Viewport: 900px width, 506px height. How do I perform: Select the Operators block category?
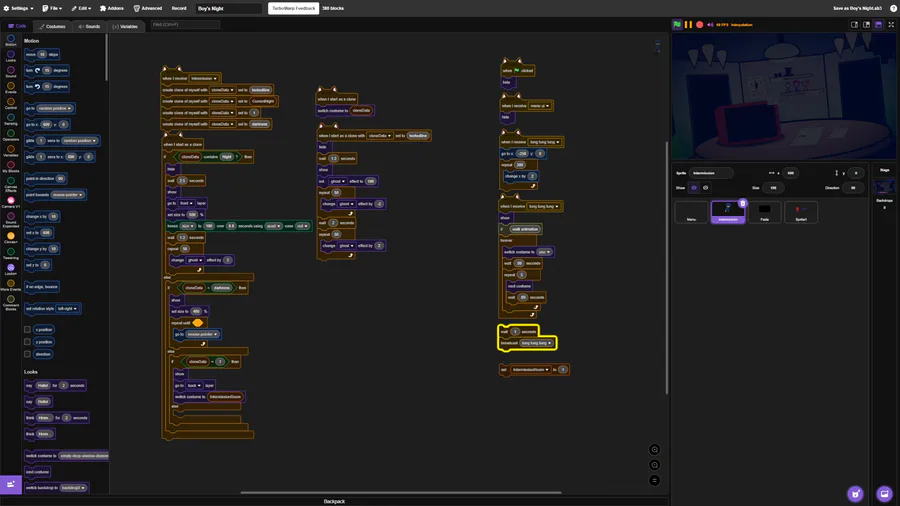click(10, 135)
